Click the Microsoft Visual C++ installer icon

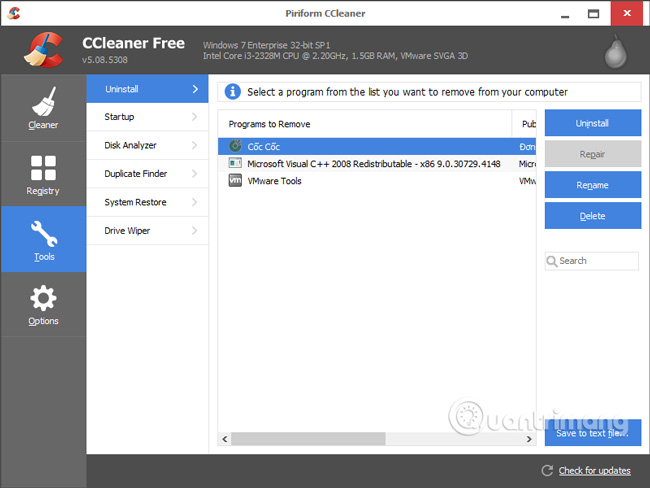[235, 163]
